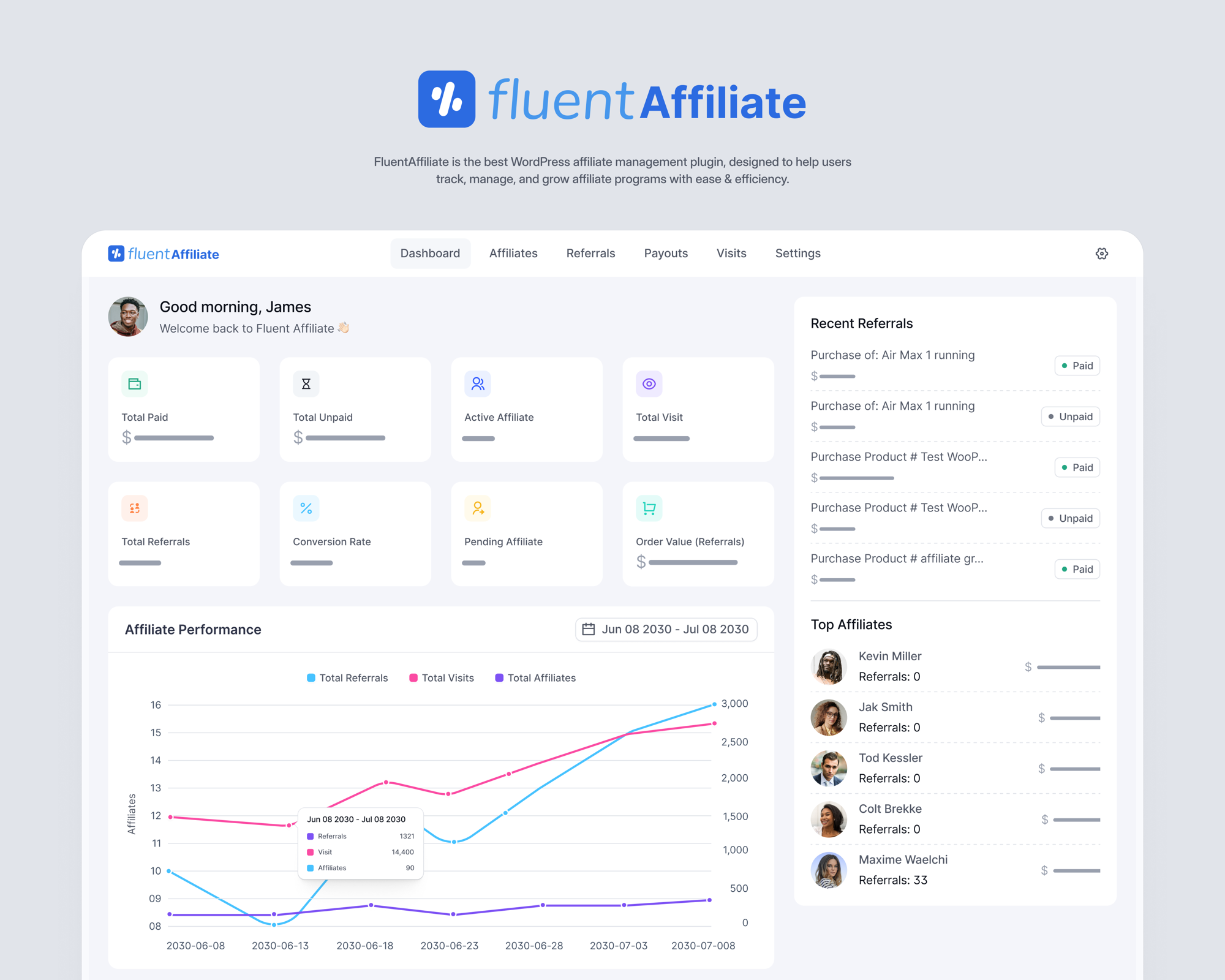Click the Total Visit eye icon
The height and width of the screenshot is (980, 1225).
[x=649, y=384]
